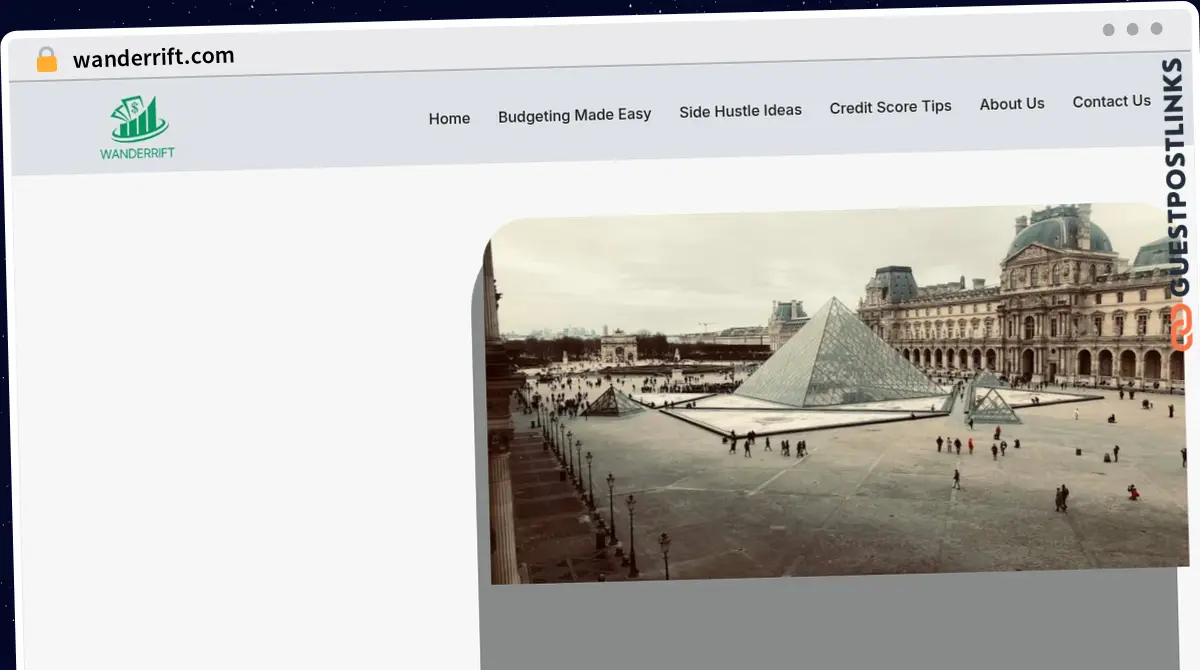The image size is (1200, 670).
Task: Click the orange chain-link icon on right edge
Action: point(1180,327)
